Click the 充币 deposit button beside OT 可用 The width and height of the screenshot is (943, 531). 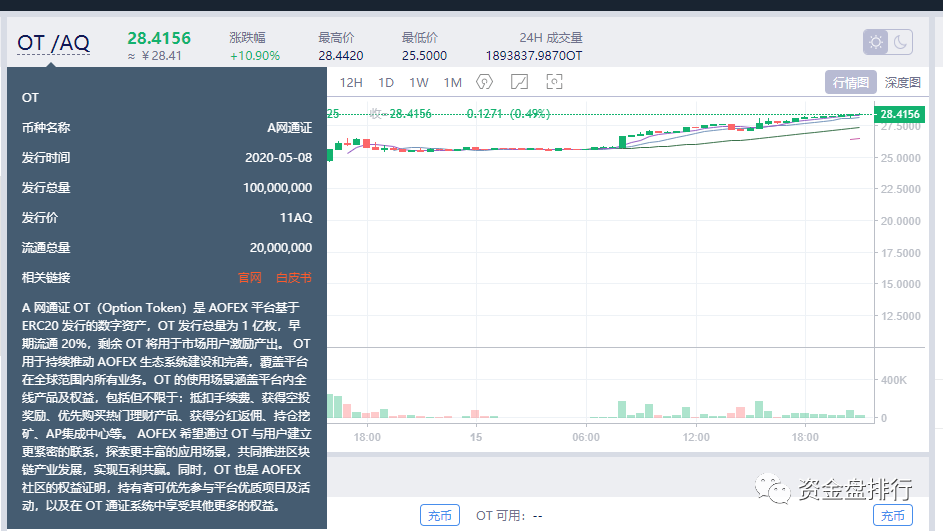click(x=440, y=515)
